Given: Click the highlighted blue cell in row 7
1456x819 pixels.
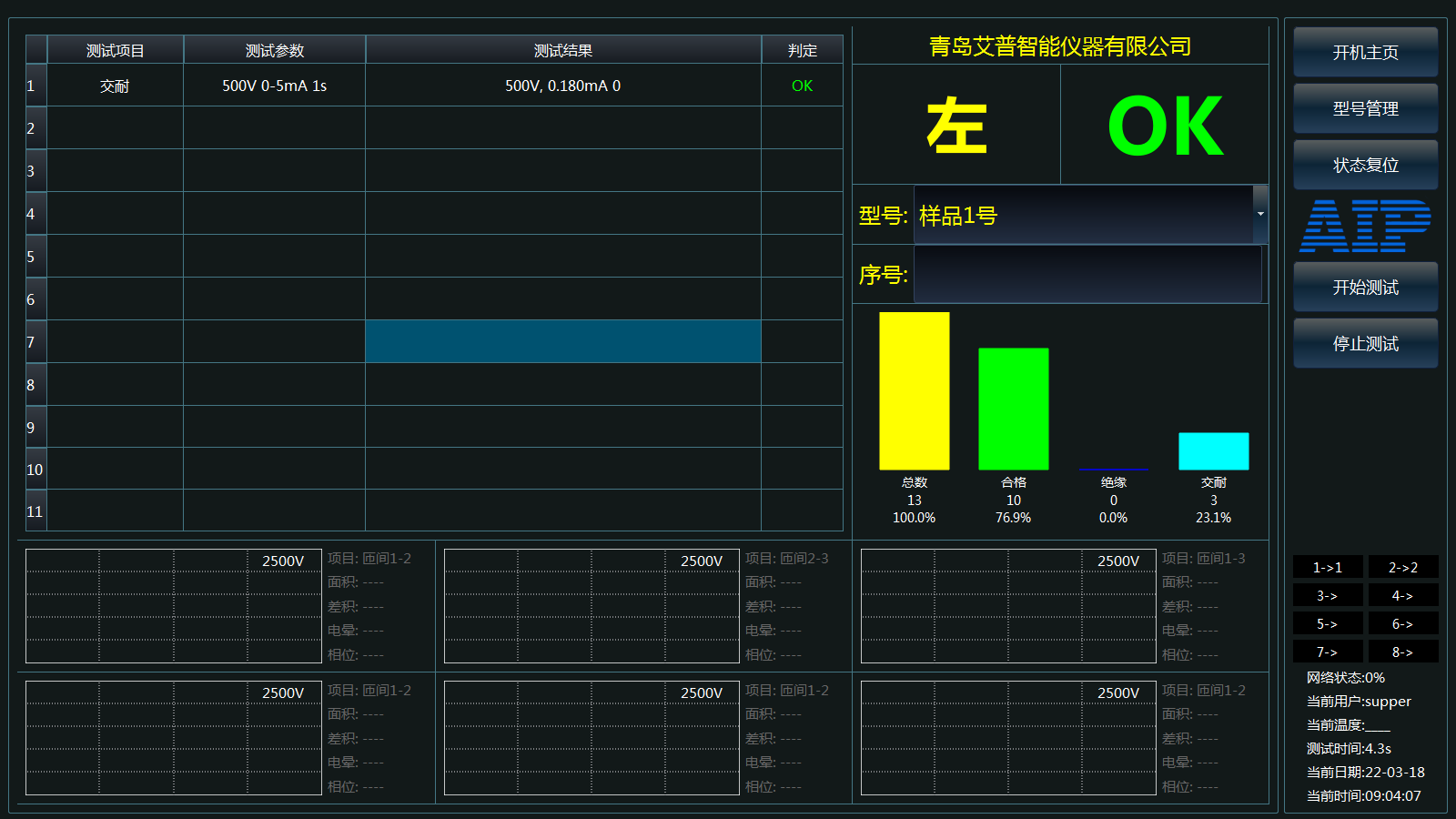Looking at the screenshot, I should [563, 340].
